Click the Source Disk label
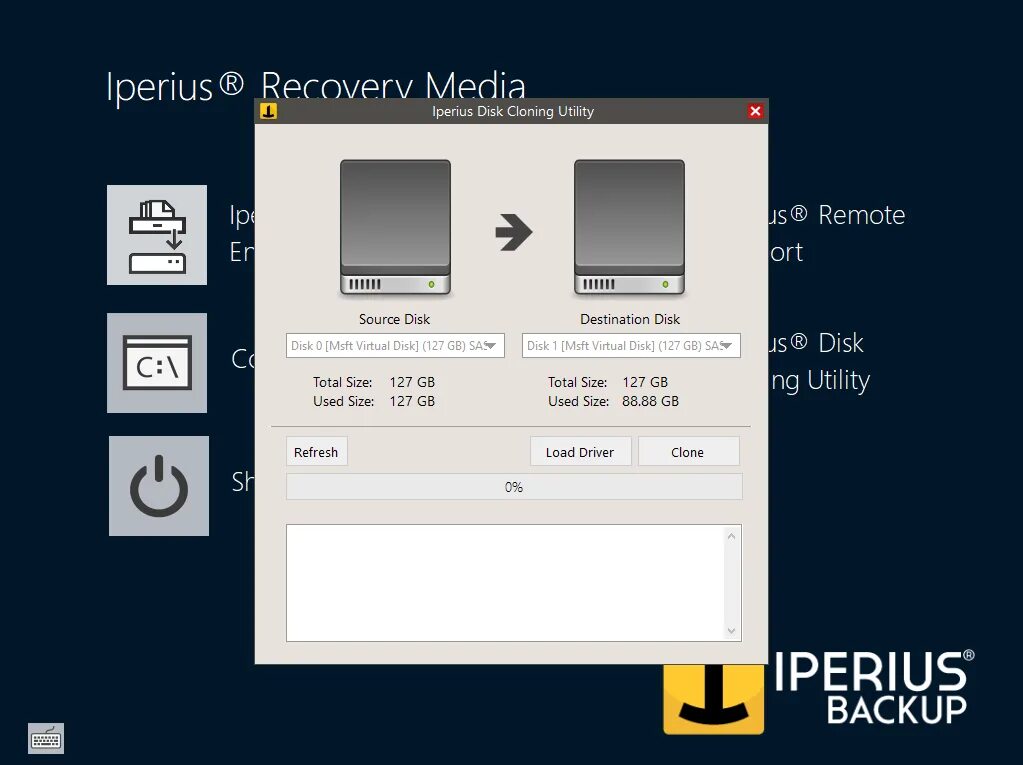The image size is (1023, 765). pos(395,319)
